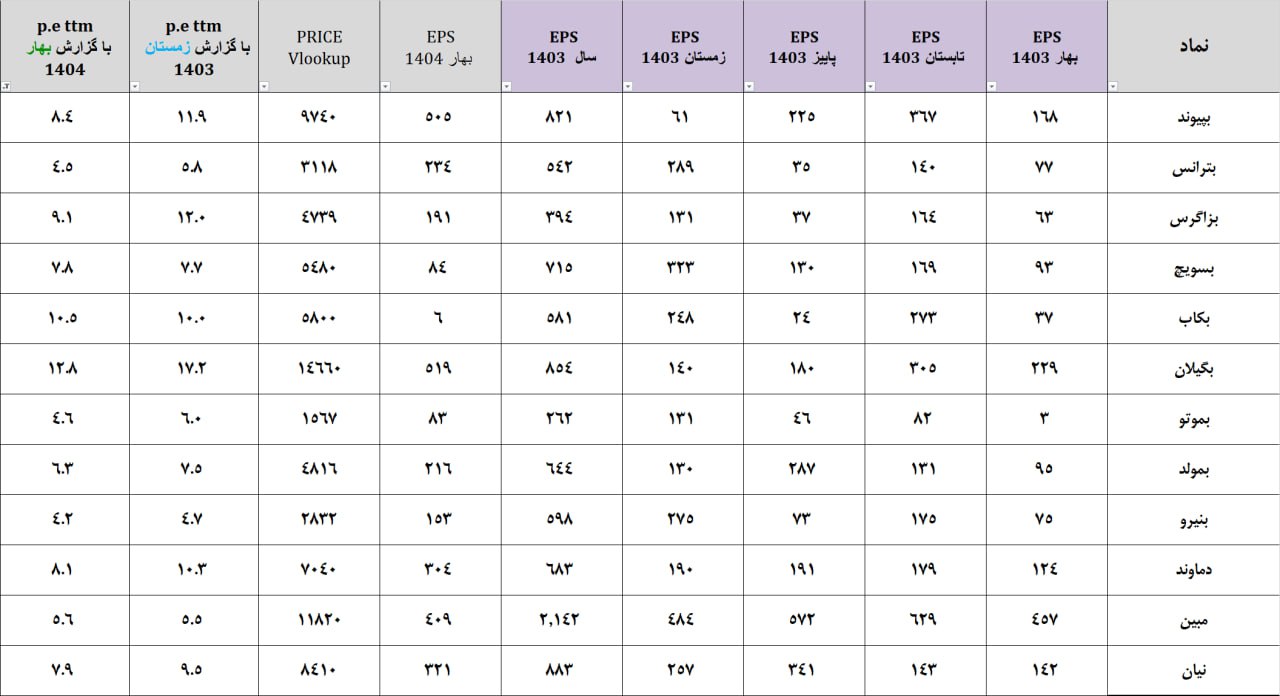Open filter arrow on EPS زمستان 1403 header

point(627,87)
